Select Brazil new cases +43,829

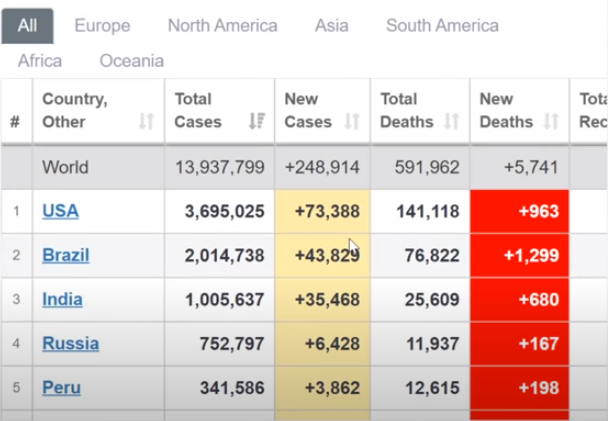tap(327, 255)
